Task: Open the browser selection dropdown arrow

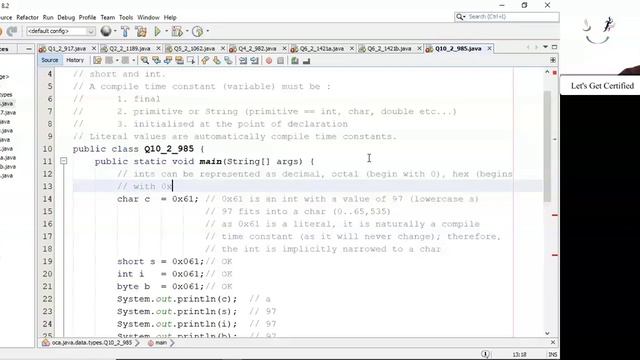Action: coord(115,31)
